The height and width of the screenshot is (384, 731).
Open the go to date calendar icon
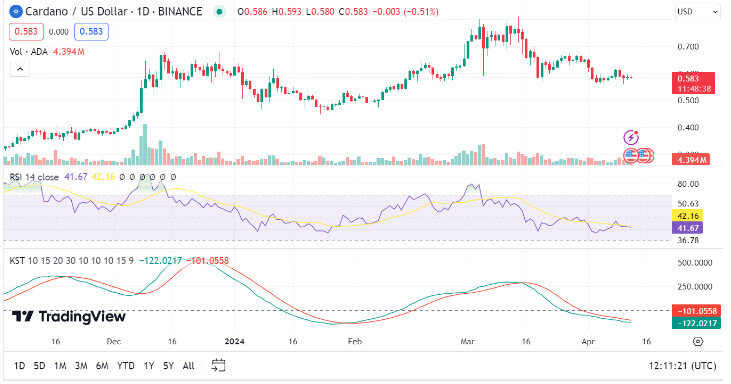coord(218,365)
